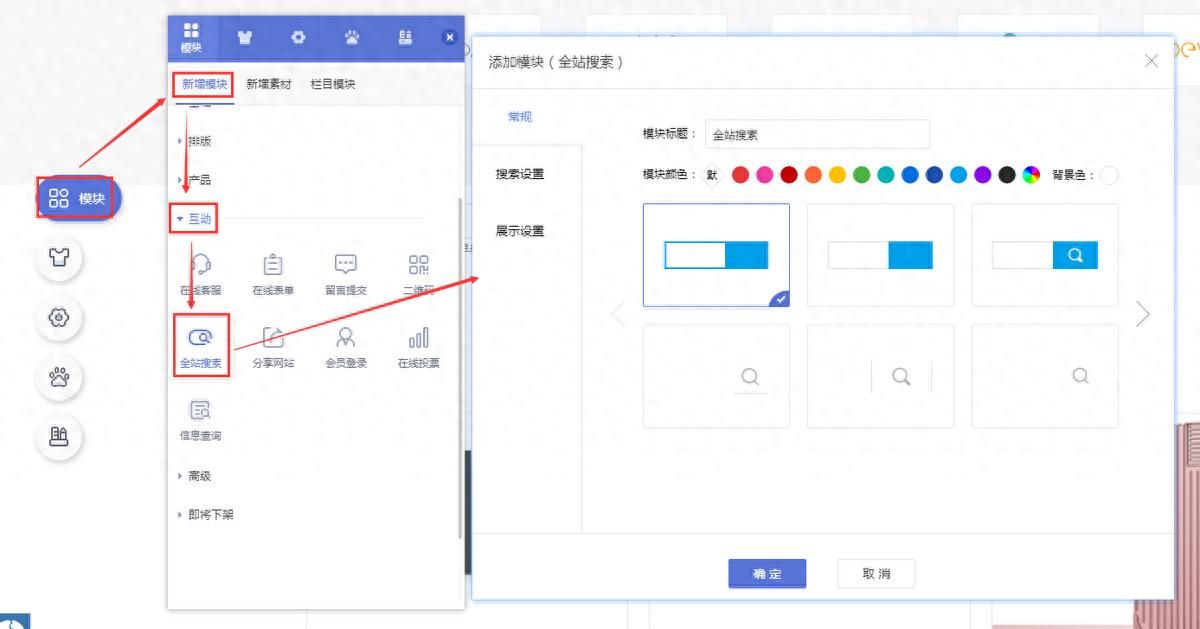This screenshot has height=629, width=1200.
Task: Collapse the 互动 category
Action: coord(199,219)
